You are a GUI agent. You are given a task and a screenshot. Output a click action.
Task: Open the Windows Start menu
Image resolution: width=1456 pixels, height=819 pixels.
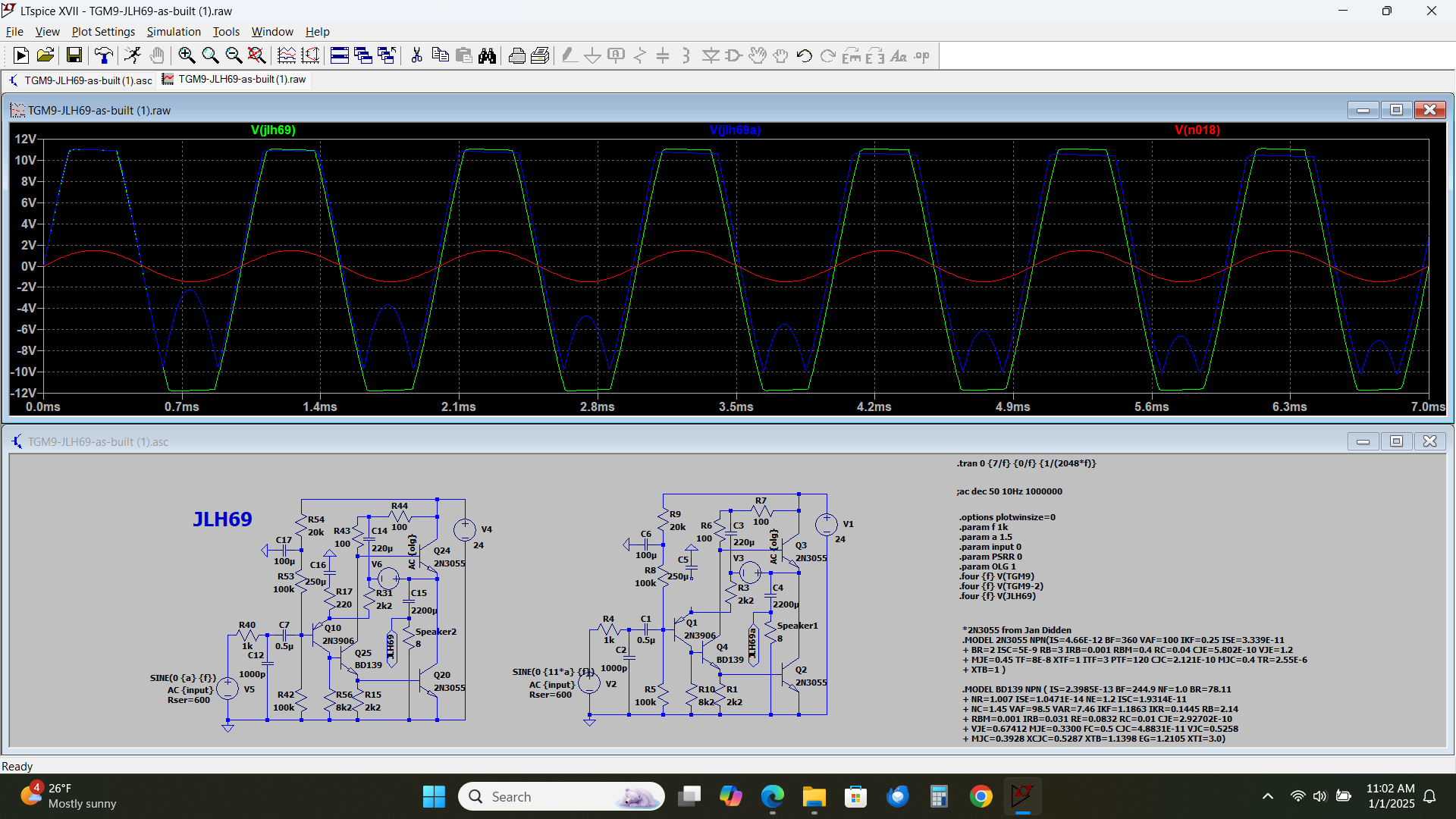pos(434,796)
